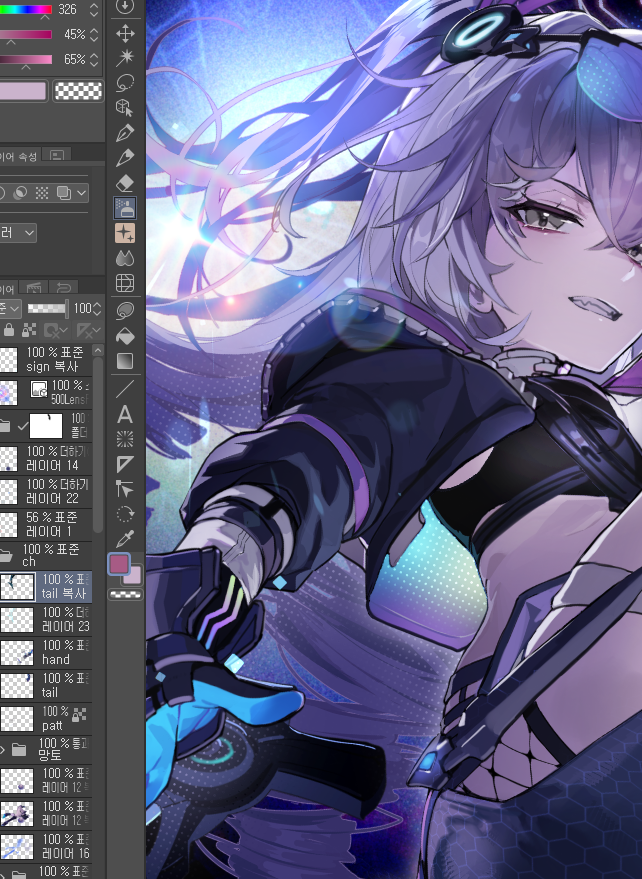Select the transparent color strip below the color boxes
The image size is (642, 879).
click(125, 594)
